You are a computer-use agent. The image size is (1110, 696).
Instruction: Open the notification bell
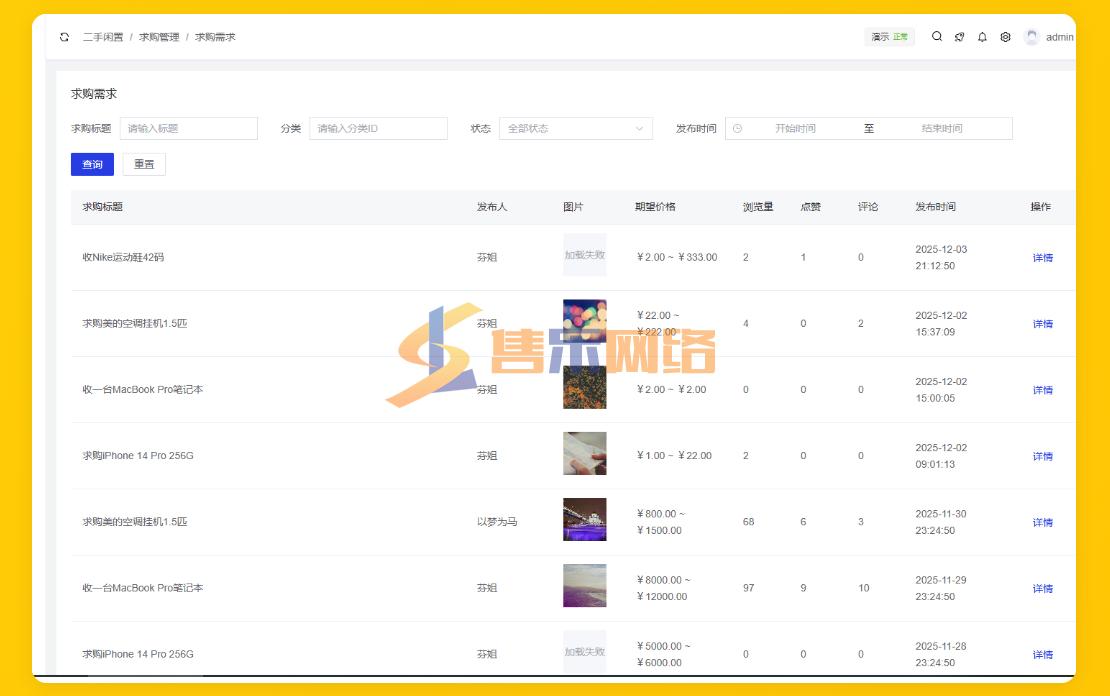982,37
